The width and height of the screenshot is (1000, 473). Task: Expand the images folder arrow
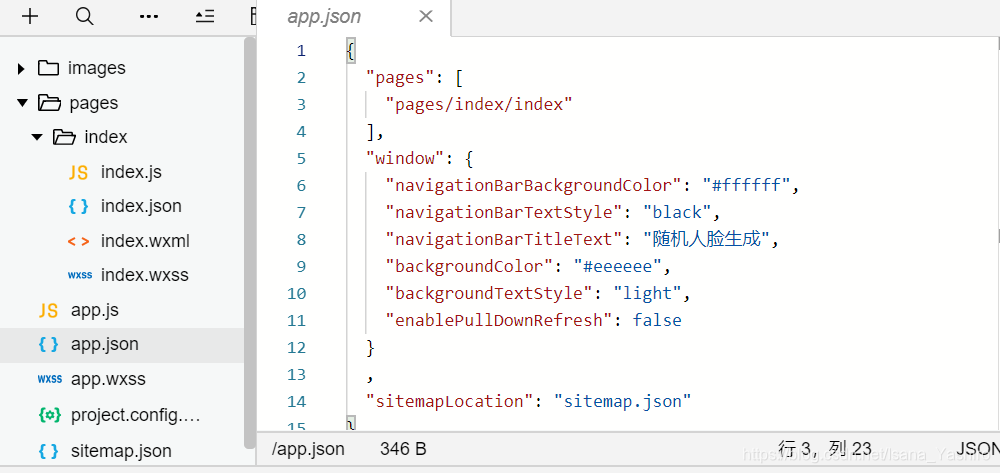tap(21, 68)
